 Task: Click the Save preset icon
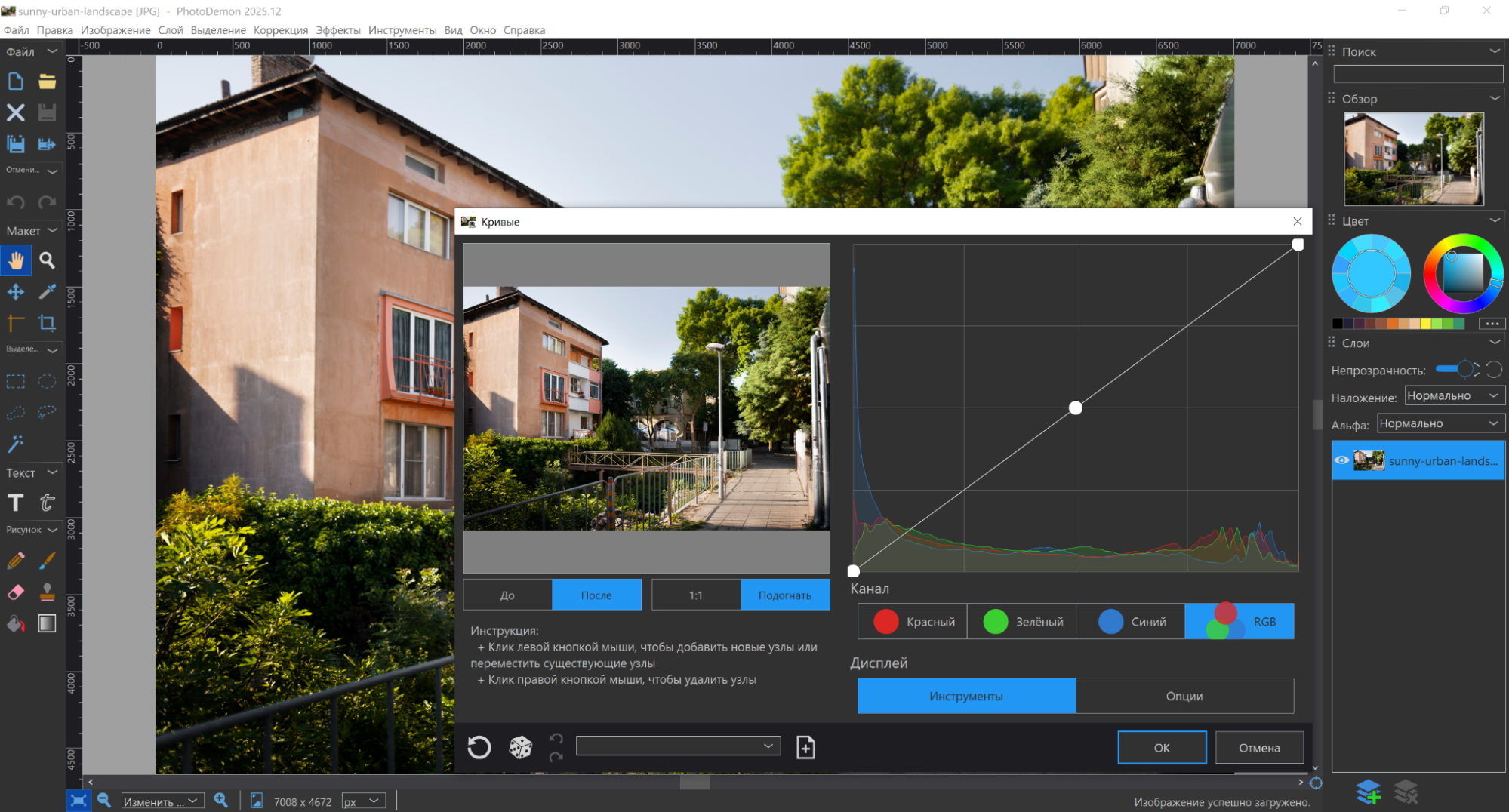pos(805,747)
